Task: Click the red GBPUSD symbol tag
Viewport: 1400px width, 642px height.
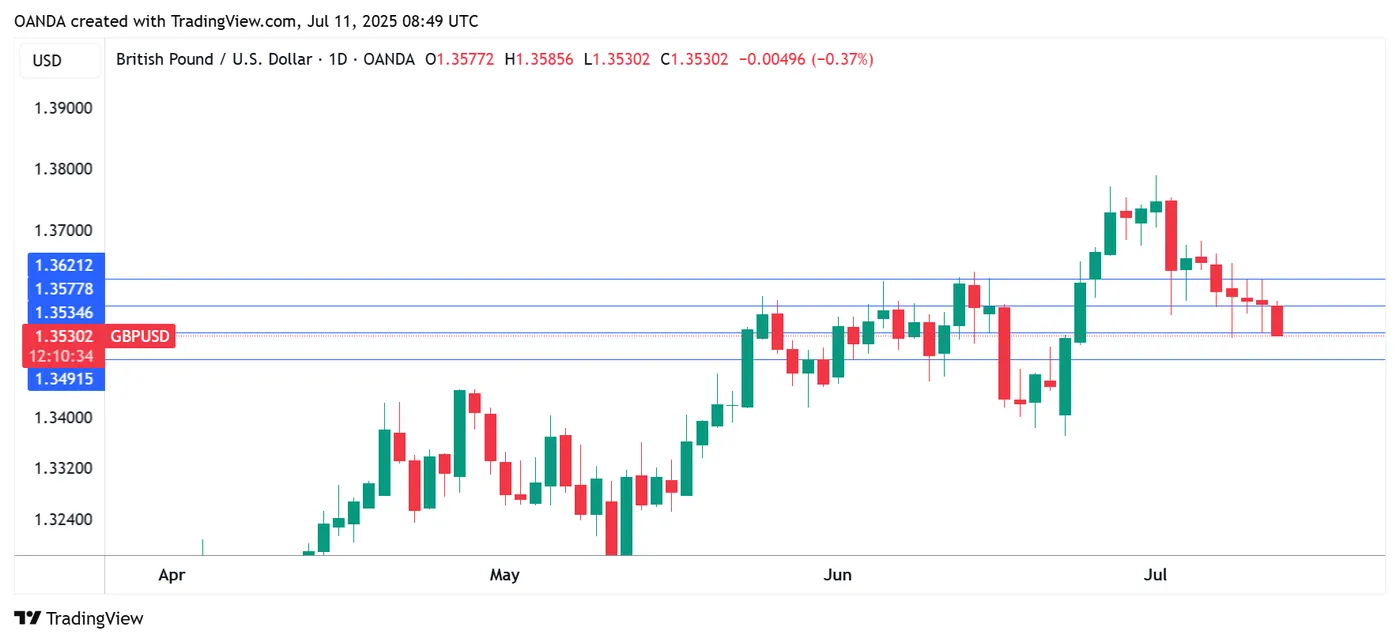Action: click(x=139, y=336)
